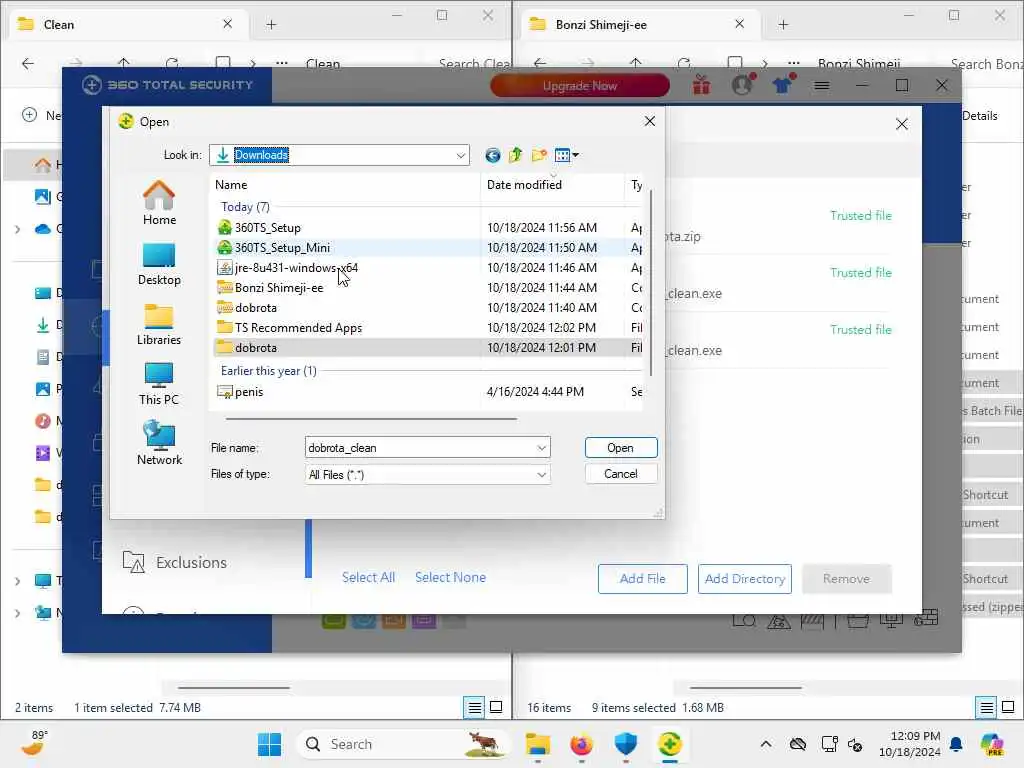This screenshot has height=768, width=1024.
Task: Open the theme shirt icon in 360 Security
Action: coord(782,85)
